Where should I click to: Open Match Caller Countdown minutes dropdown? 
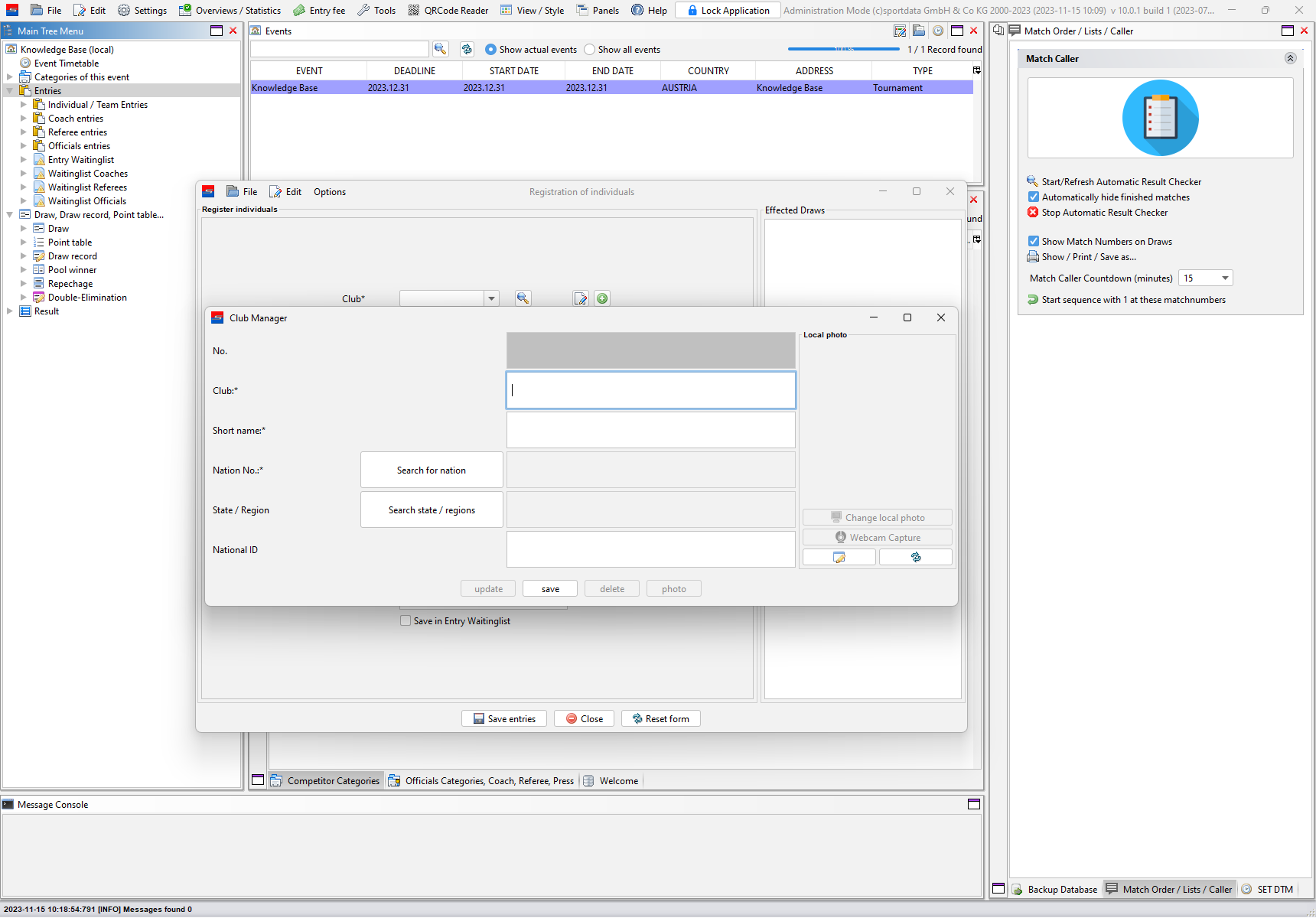tap(1225, 278)
